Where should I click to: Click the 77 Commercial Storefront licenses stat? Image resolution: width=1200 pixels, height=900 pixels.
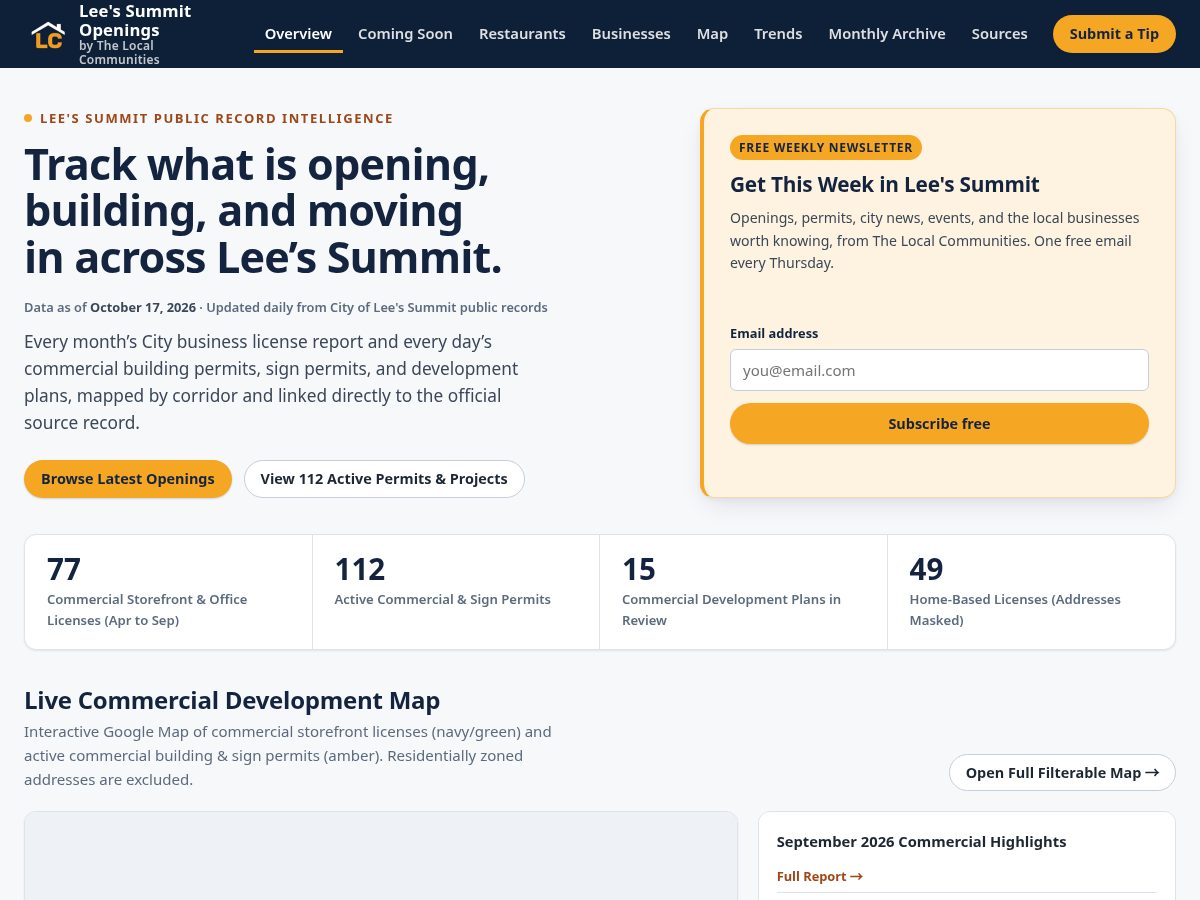(168, 592)
